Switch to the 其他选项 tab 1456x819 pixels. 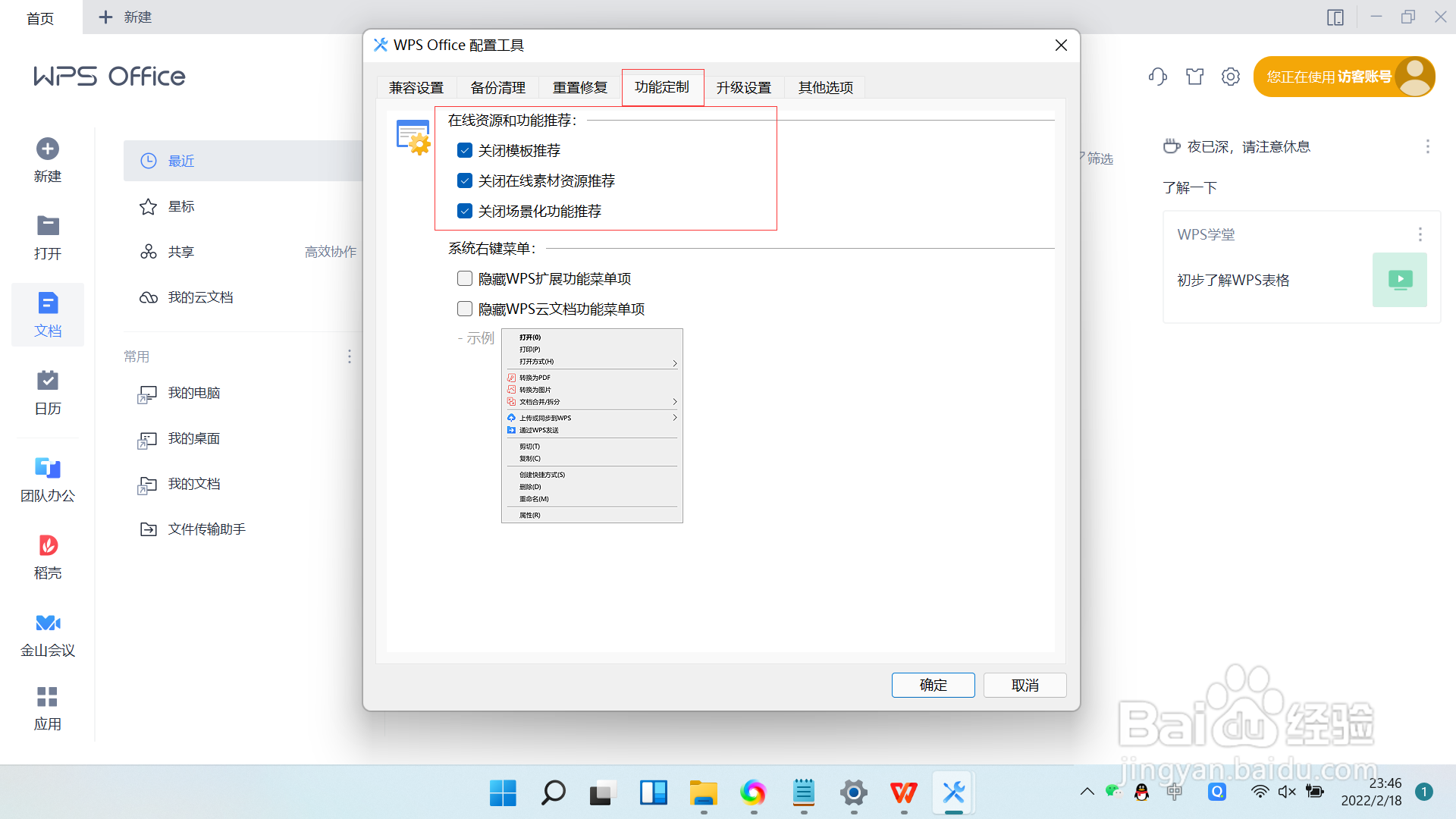click(826, 87)
